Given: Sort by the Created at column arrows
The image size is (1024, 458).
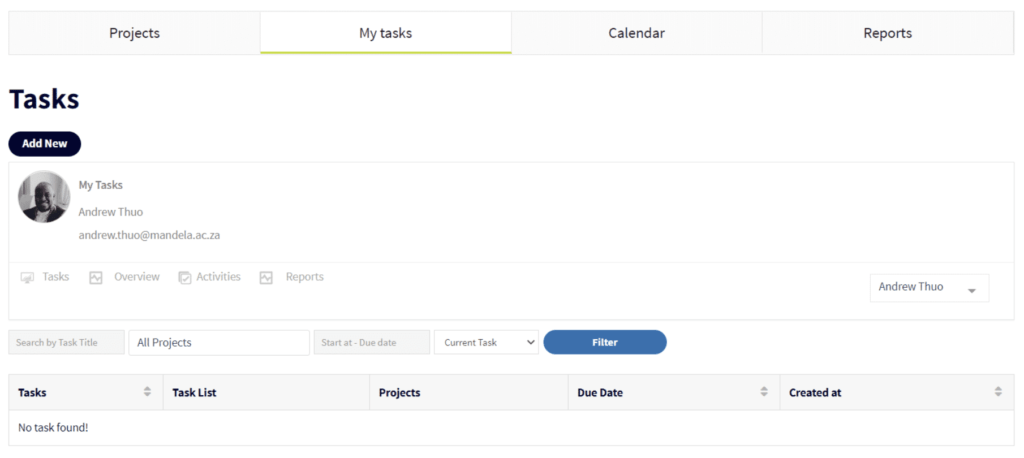Looking at the screenshot, I should tap(998, 392).
